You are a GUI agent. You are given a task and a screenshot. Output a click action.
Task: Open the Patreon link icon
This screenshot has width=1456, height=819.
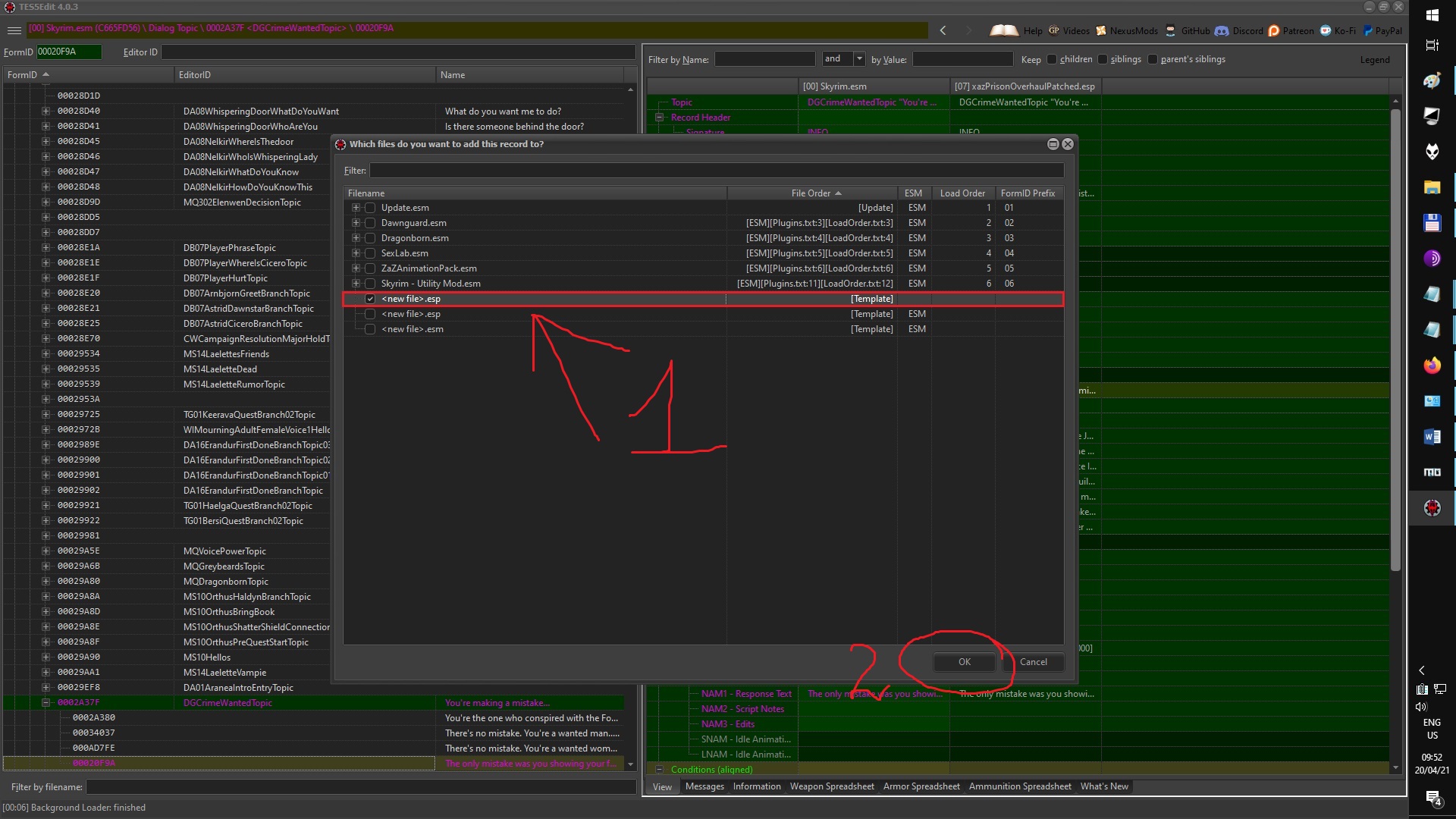click(1274, 30)
